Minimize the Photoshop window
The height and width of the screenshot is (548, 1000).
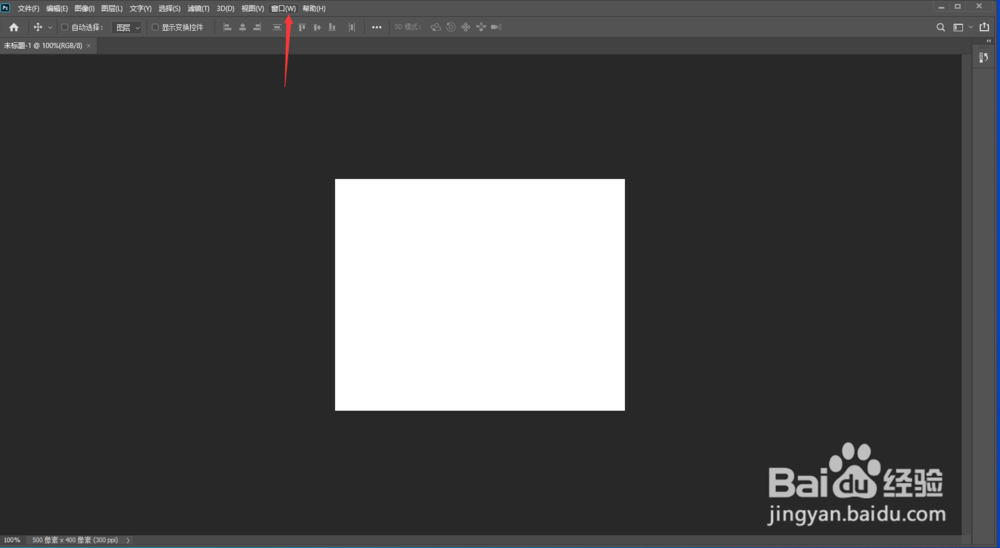pyautogui.click(x=941, y=7)
